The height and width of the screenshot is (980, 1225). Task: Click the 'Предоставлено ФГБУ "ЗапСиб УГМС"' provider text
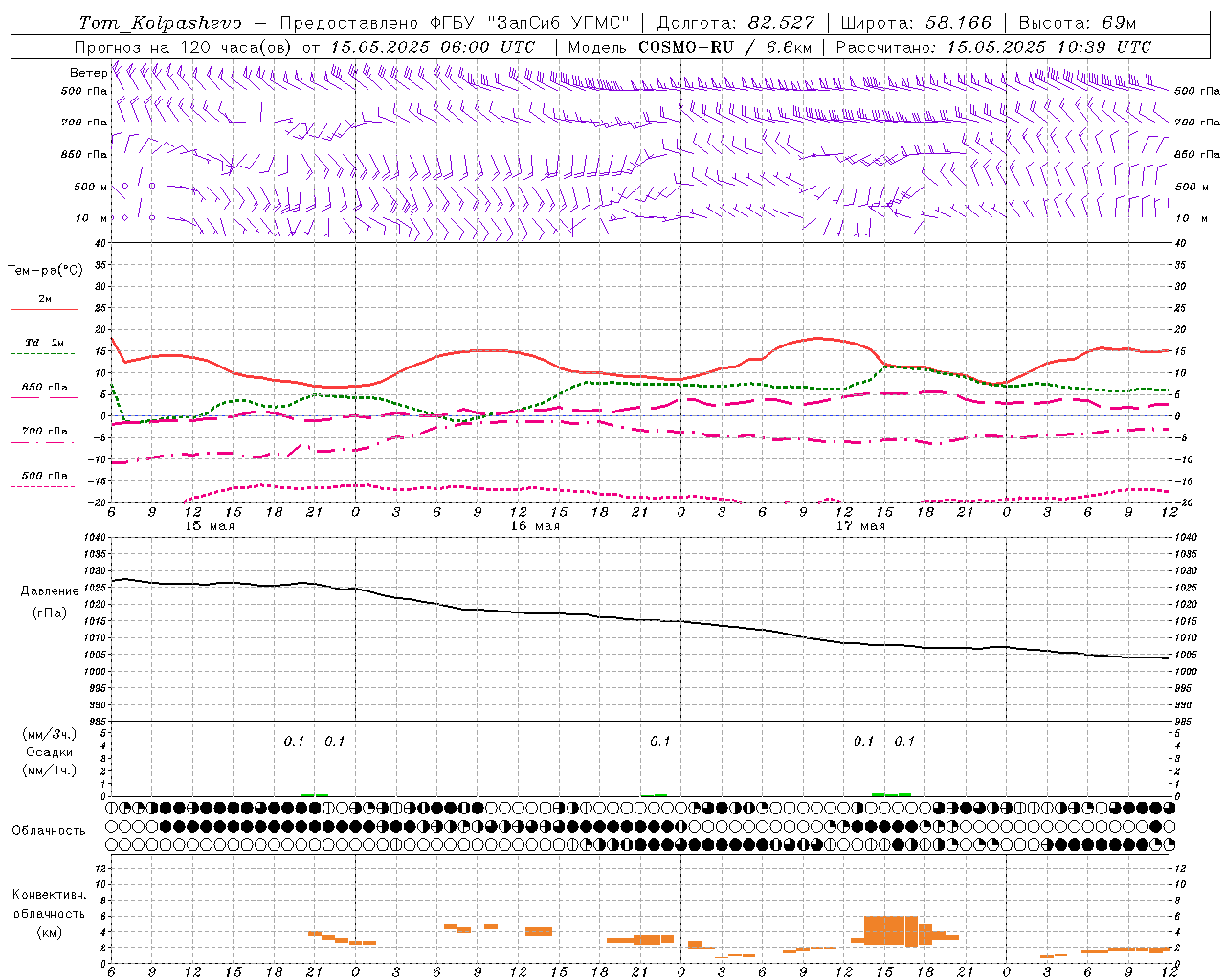[455, 23]
